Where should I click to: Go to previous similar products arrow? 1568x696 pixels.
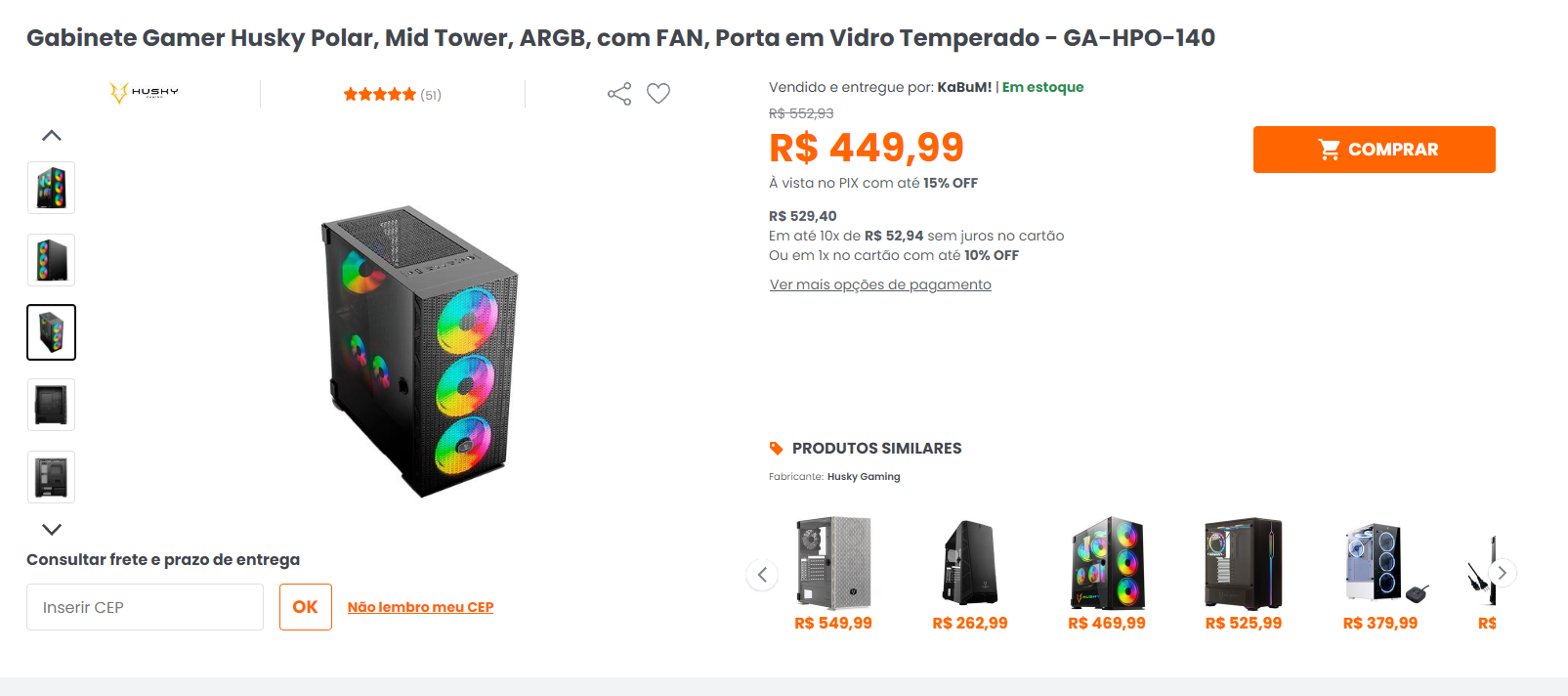click(x=762, y=574)
